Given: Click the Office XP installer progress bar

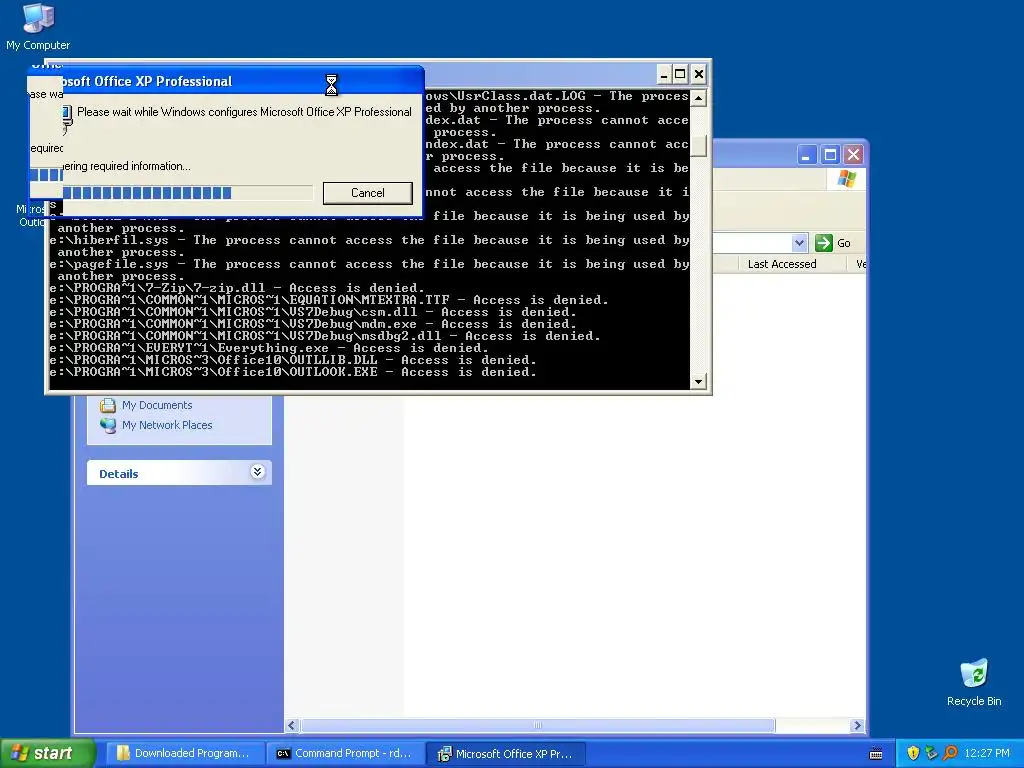Looking at the screenshot, I should pos(187,193).
